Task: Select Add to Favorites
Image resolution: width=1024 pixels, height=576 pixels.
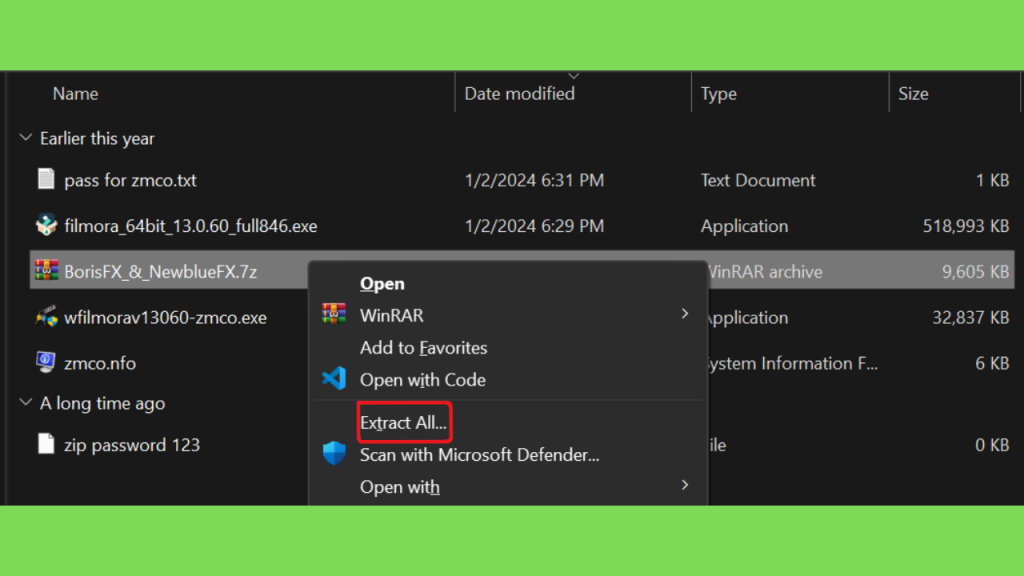Action: click(x=423, y=347)
